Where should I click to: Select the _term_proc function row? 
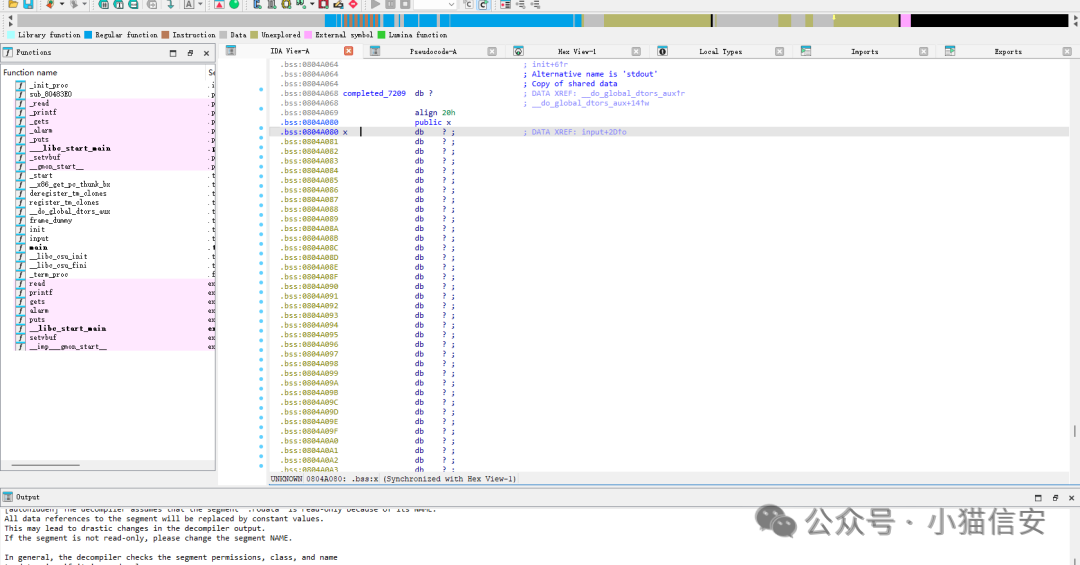[114, 274]
